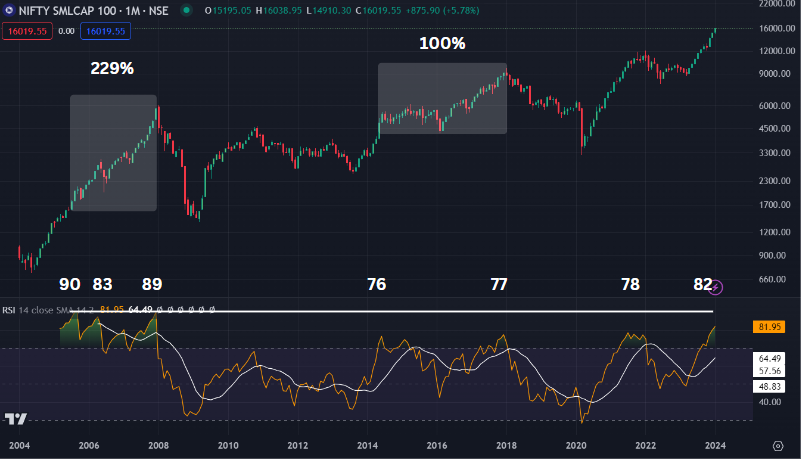This screenshot has height=460, width=802.
Task: Click 2010 on the time axis
Action: (x=228, y=446)
